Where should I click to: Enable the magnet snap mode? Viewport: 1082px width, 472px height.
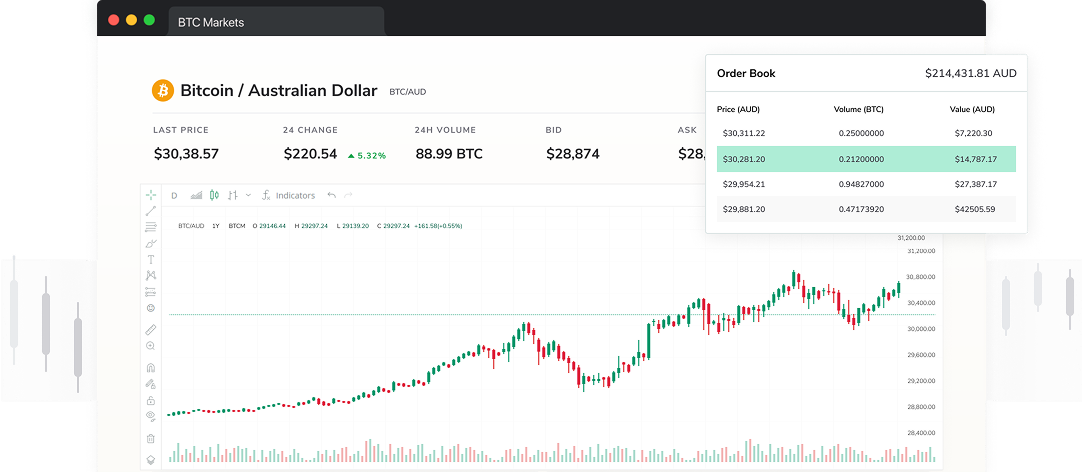tap(151, 367)
